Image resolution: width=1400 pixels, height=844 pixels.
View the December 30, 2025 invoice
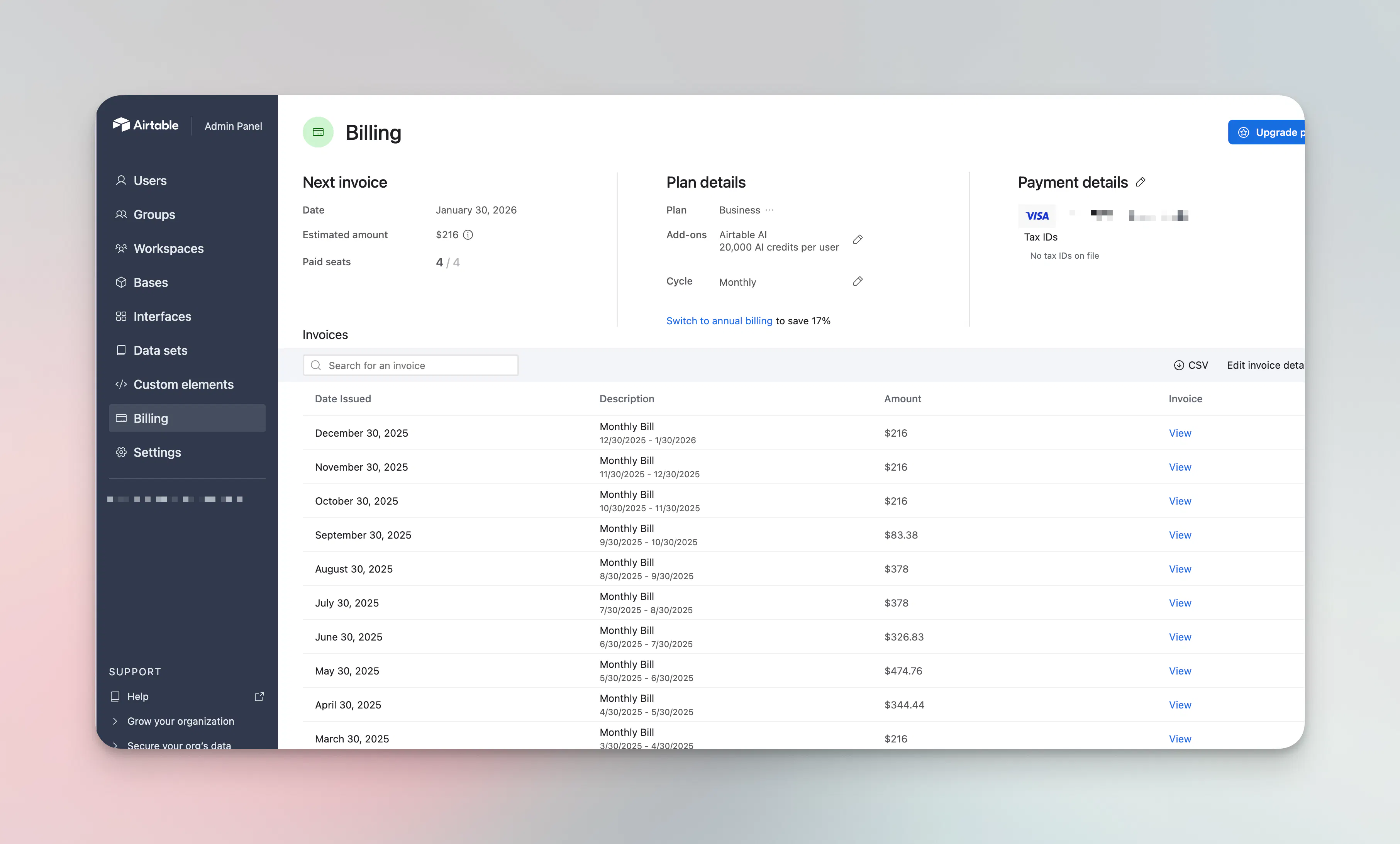tap(1180, 433)
